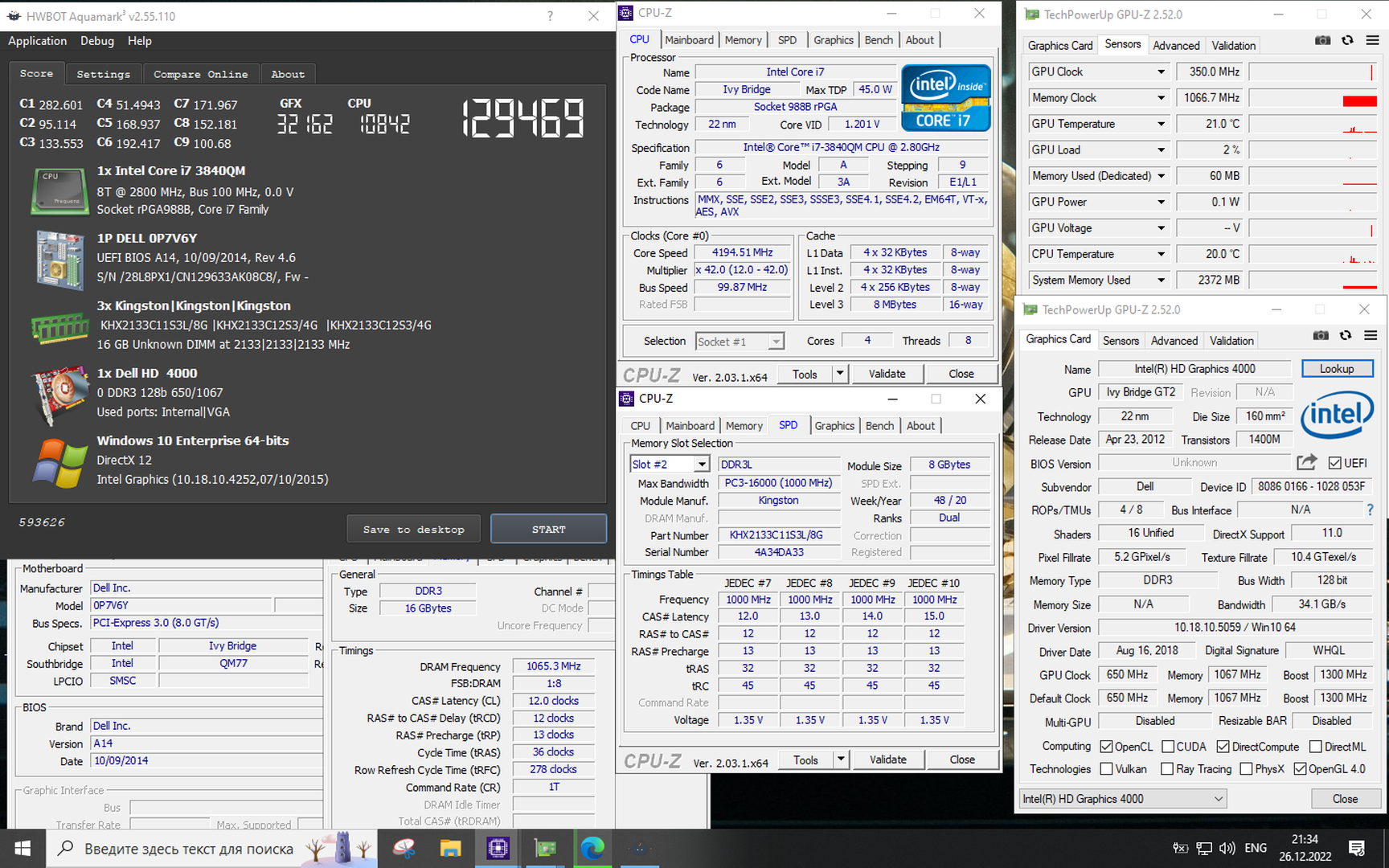Toggle the Vulkan checkbox
The height and width of the screenshot is (868, 1389).
click(1106, 769)
